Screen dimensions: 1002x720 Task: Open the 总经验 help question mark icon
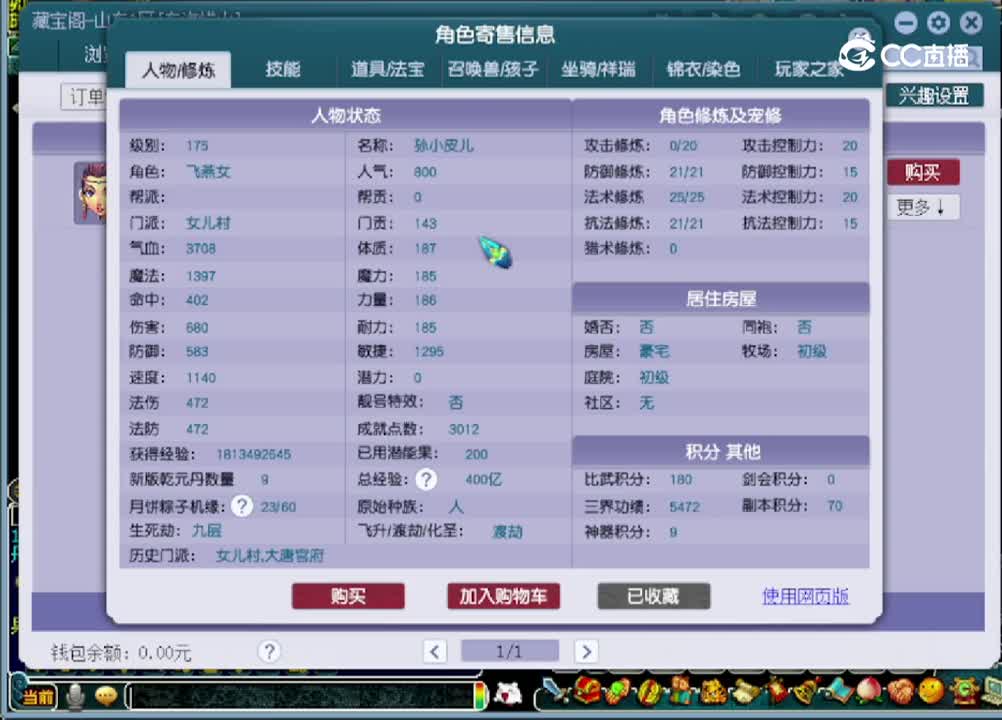pos(426,480)
